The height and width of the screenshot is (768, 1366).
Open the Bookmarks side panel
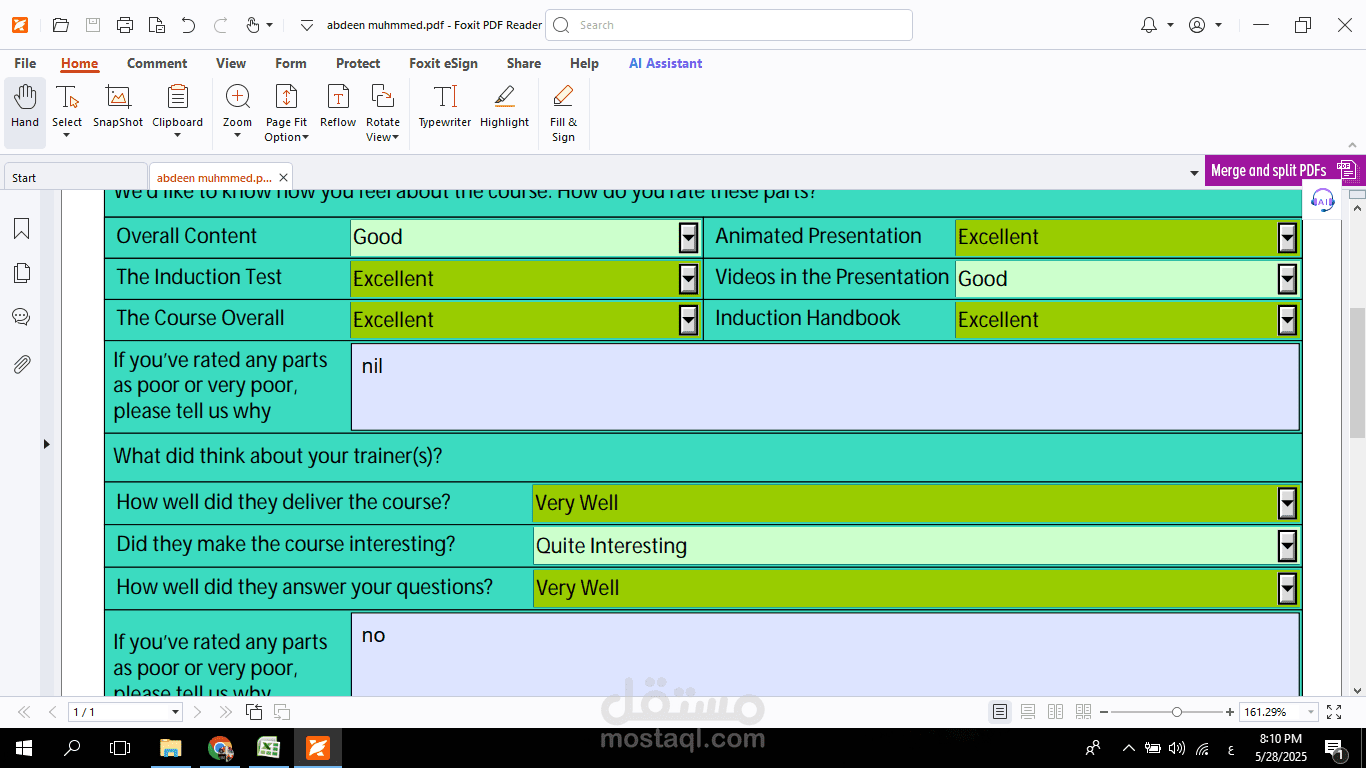[x=21, y=229]
